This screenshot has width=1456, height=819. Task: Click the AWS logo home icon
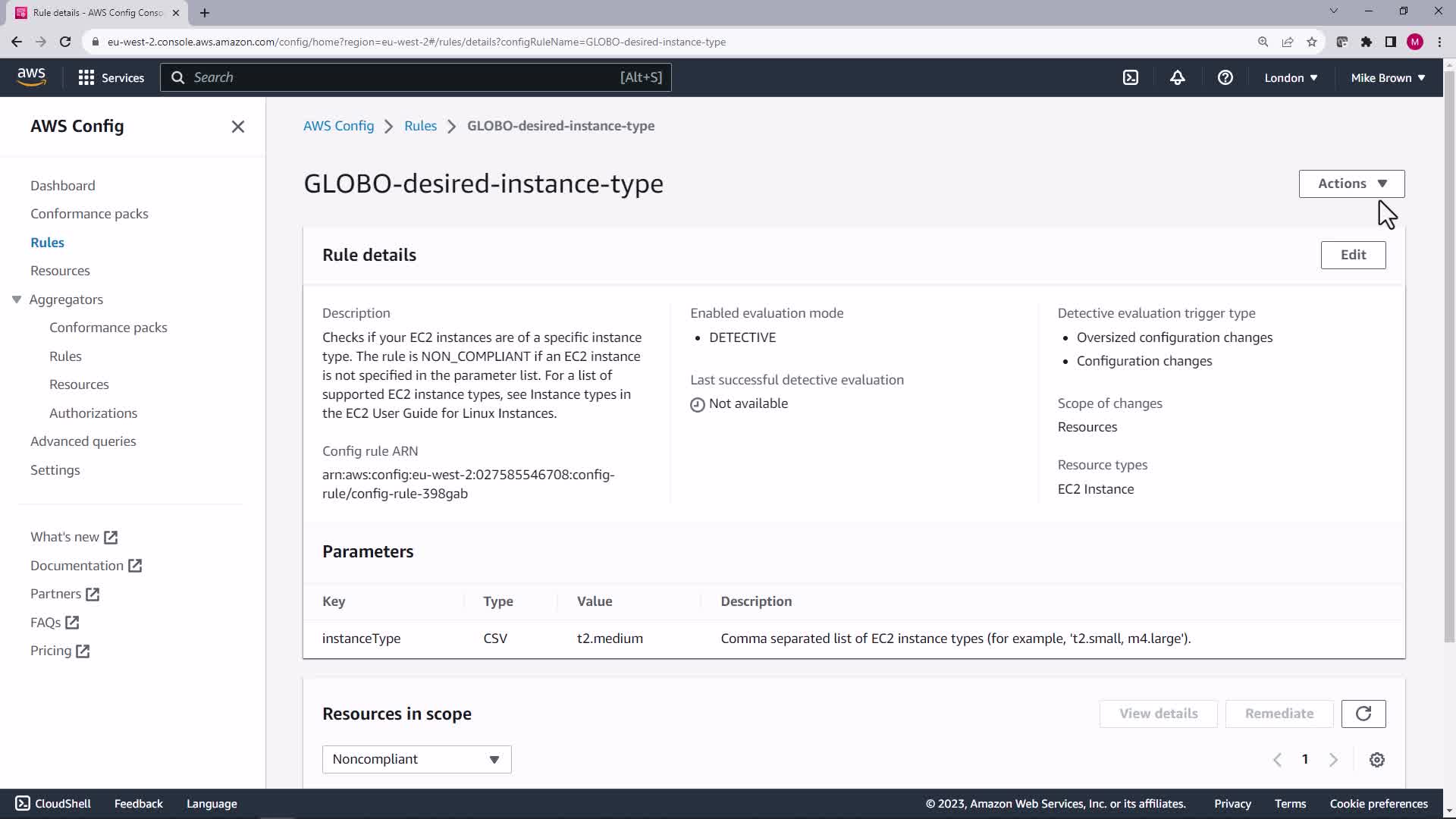point(31,77)
